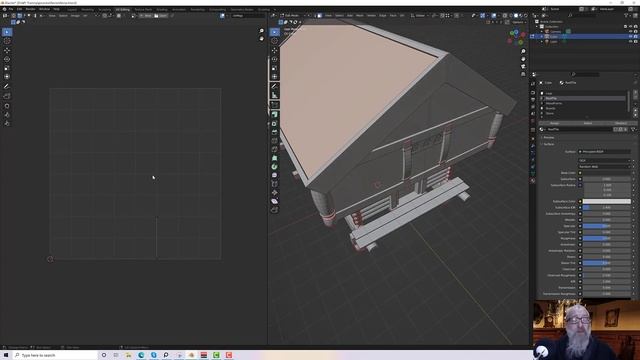Open the Mesh menu in the 3D viewport

click(x=360, y=16)
